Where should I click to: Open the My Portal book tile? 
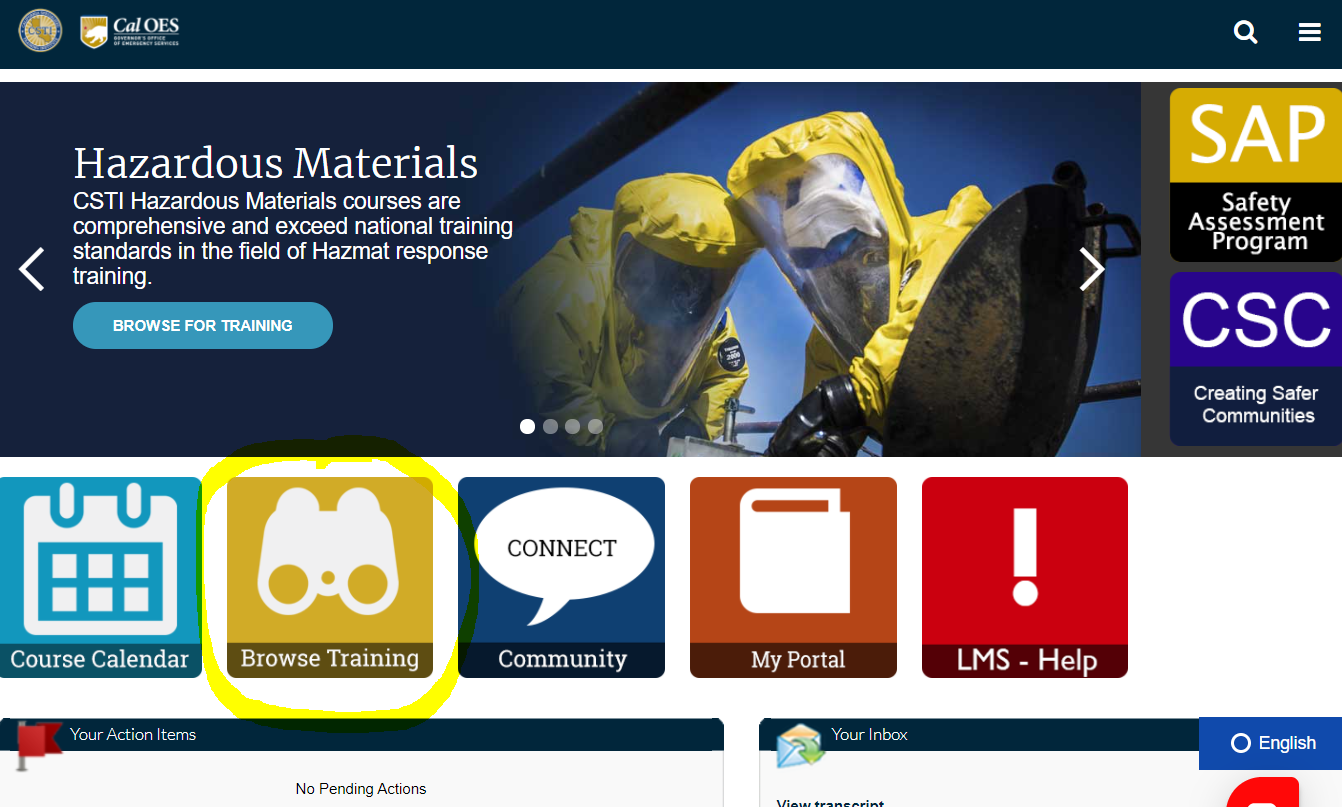point(793,577)
